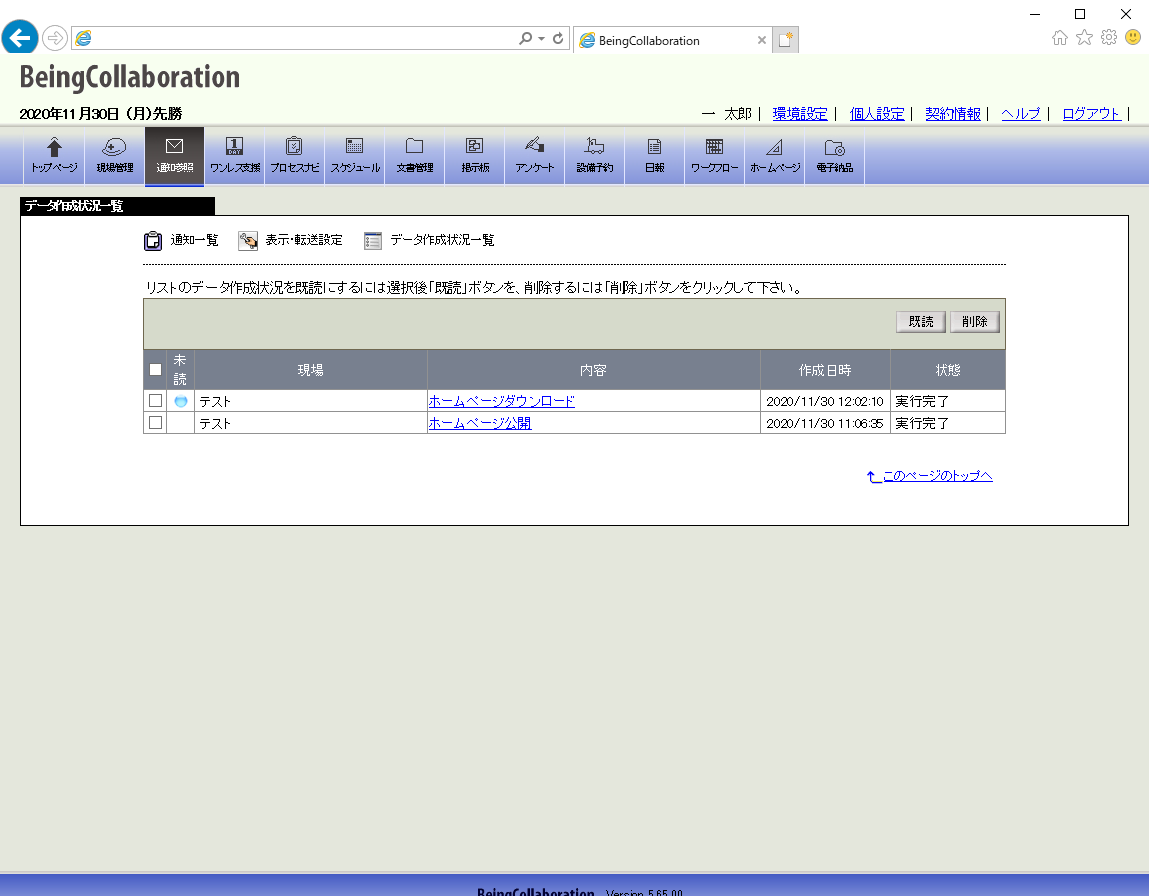This screenshot has width=1150, height=896.
Task: Click the 状態 column header
Action: pos(948,370)
